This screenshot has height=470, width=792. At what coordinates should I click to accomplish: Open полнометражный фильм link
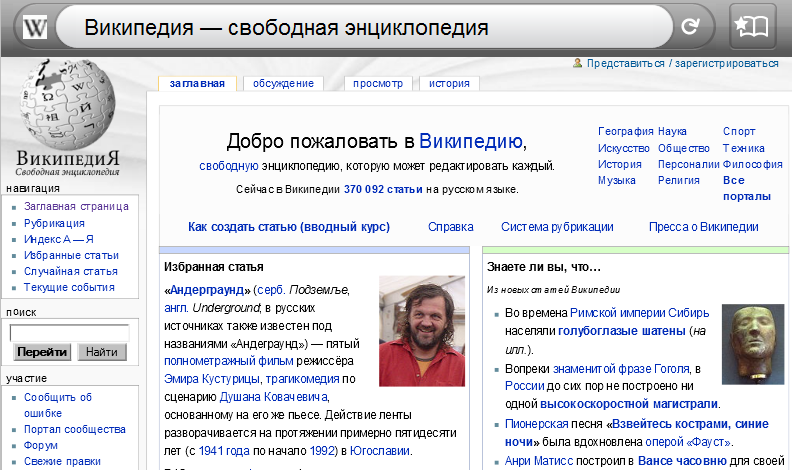click(229, 361)
